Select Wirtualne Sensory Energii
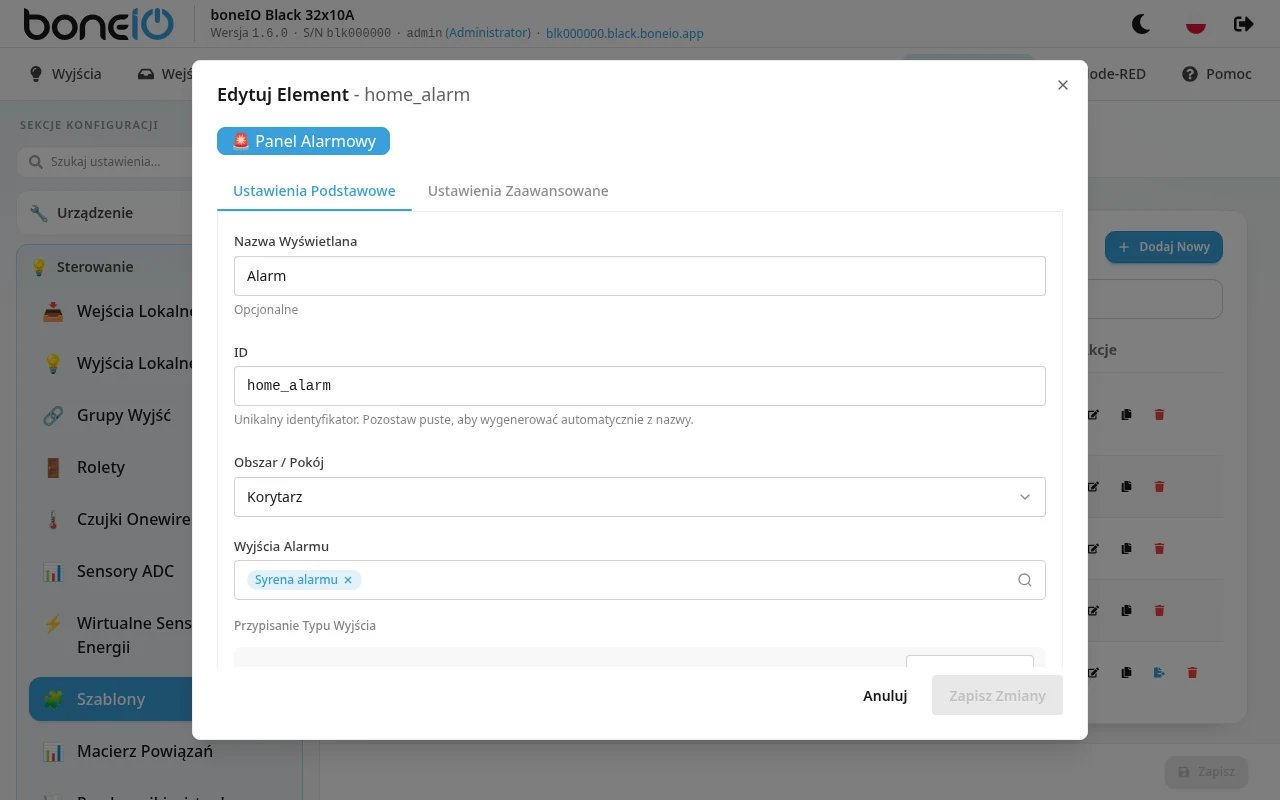 (x=116, y=635)
